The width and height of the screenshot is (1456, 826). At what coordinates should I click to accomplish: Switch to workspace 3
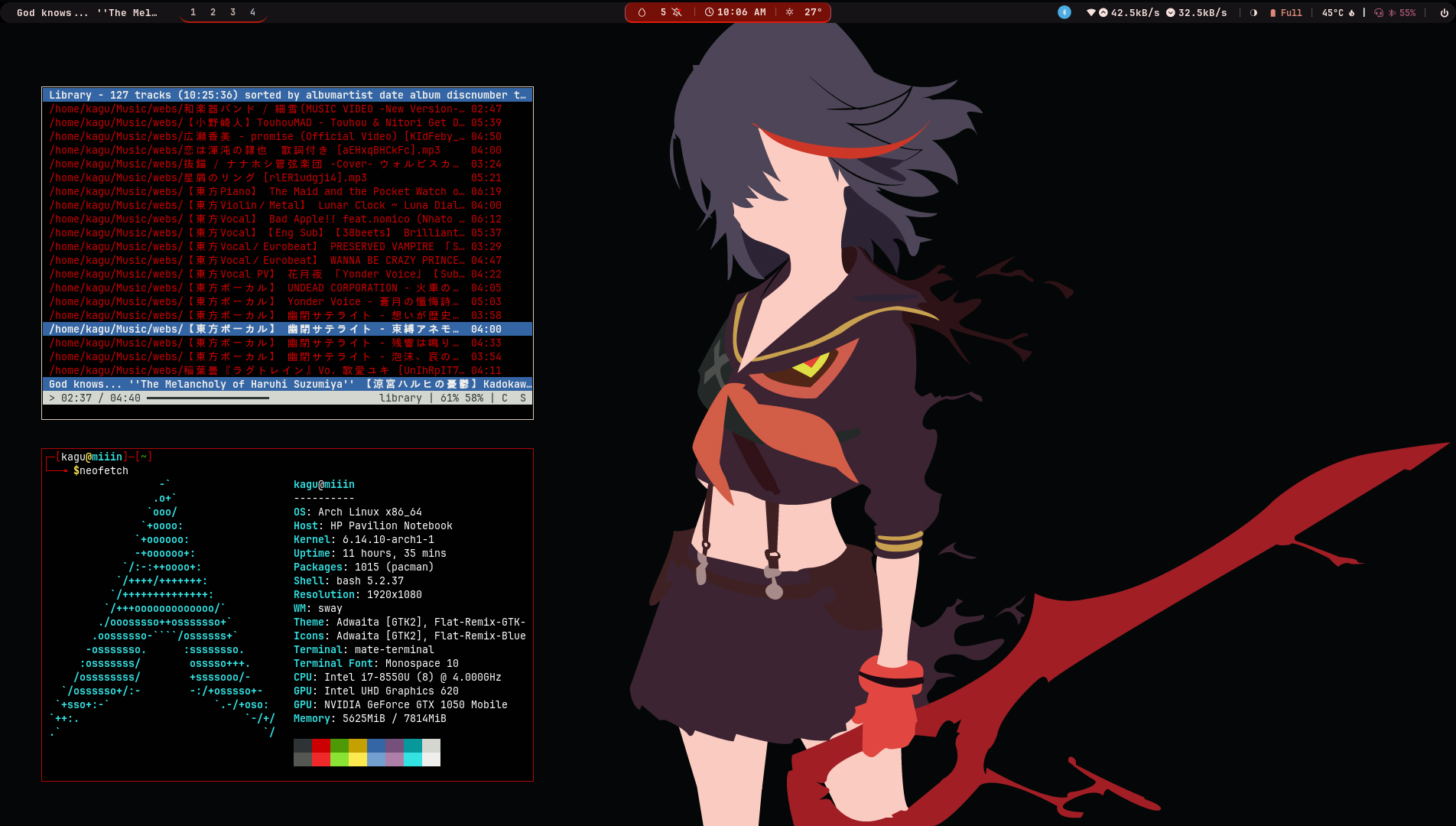click(232, 12)
